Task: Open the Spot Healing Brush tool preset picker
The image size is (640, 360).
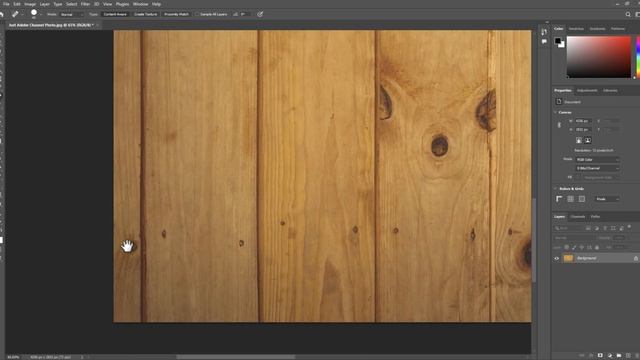Action: pos(17,14)
